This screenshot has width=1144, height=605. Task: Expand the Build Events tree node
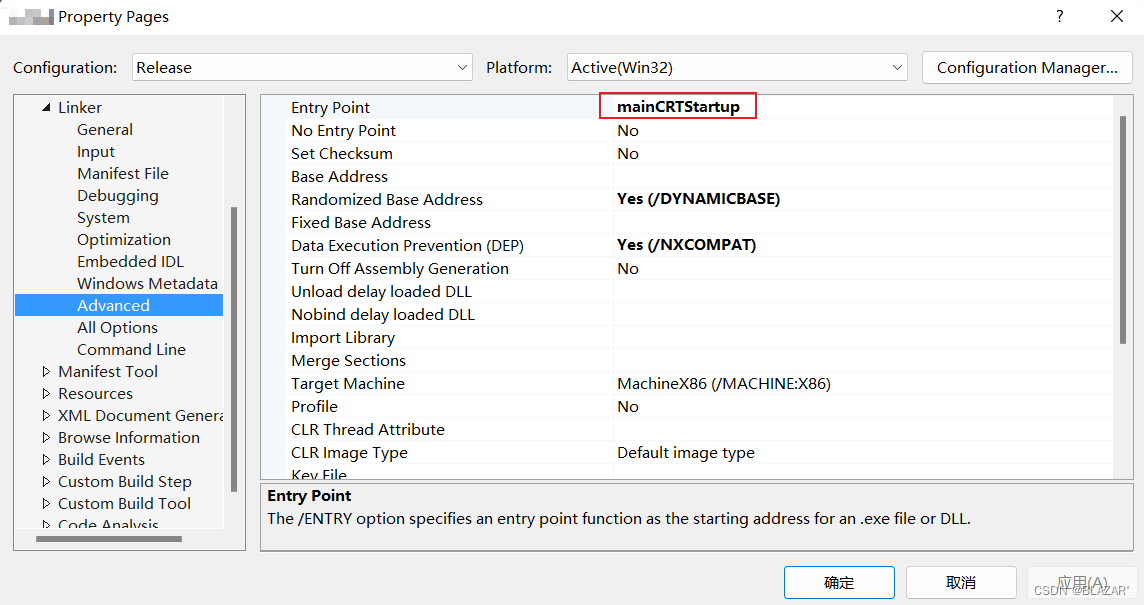pos(46,460)
